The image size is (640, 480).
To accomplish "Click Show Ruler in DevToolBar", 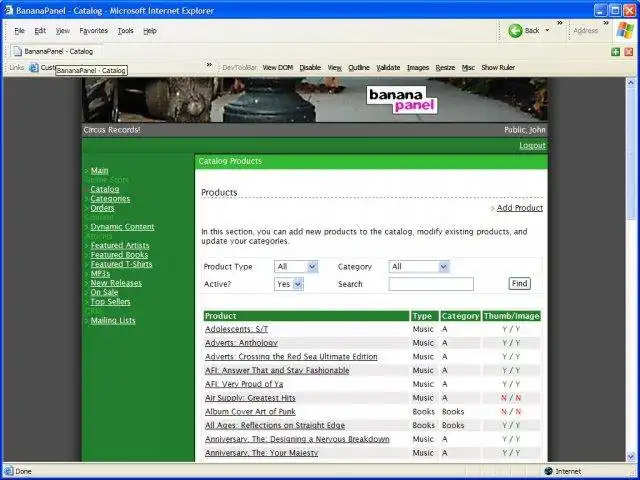I will 498,68.
